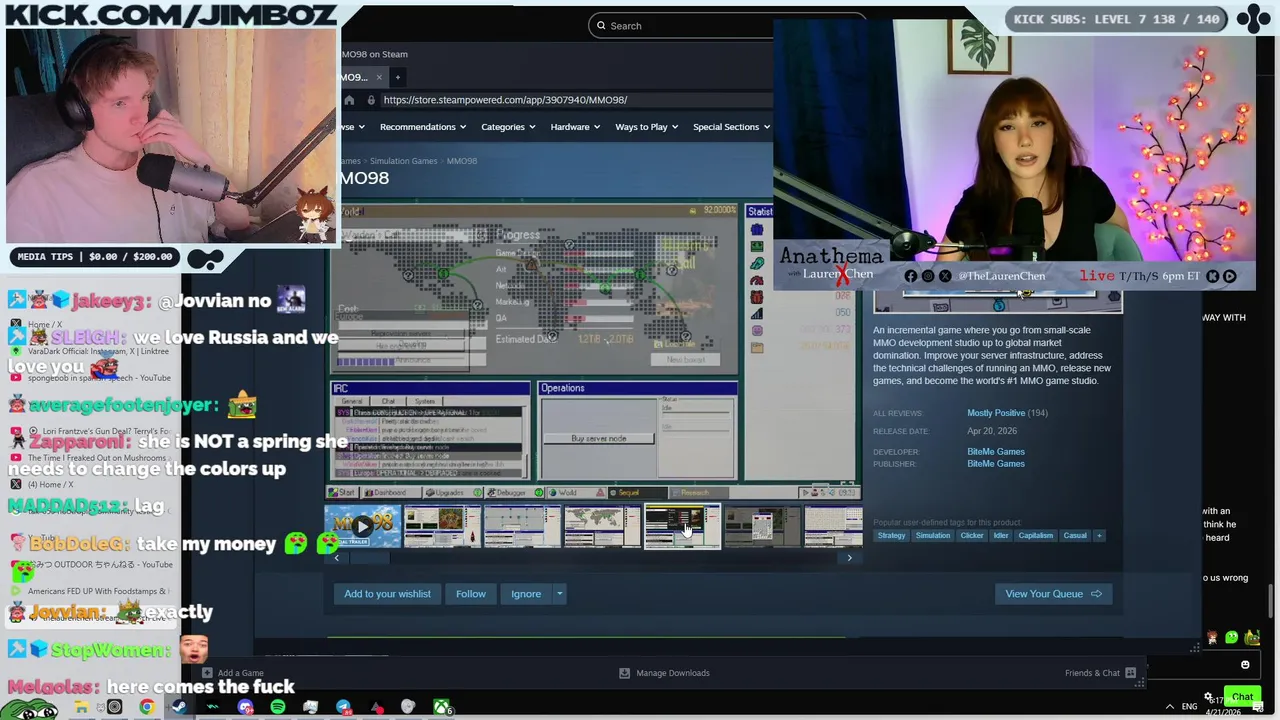This screenshot has height=720, width=1280.
Task: Click View Your Queue button
Action: click(x=1053, y=594)
